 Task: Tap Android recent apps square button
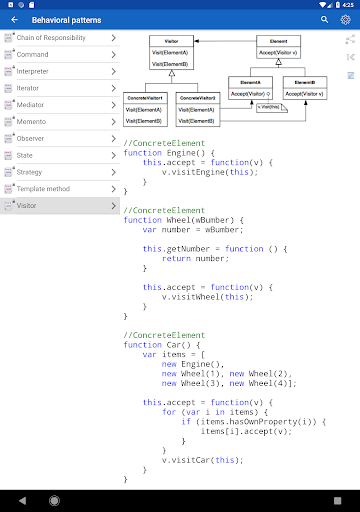click(338, 500)
